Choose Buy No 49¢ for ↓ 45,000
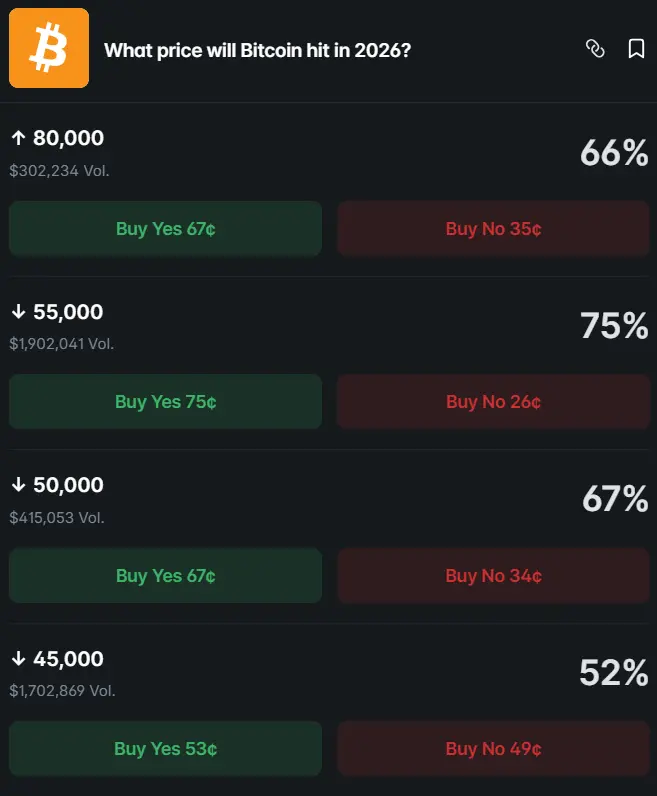657x796 pixels. pyautogui.click(x=493, y=749)
